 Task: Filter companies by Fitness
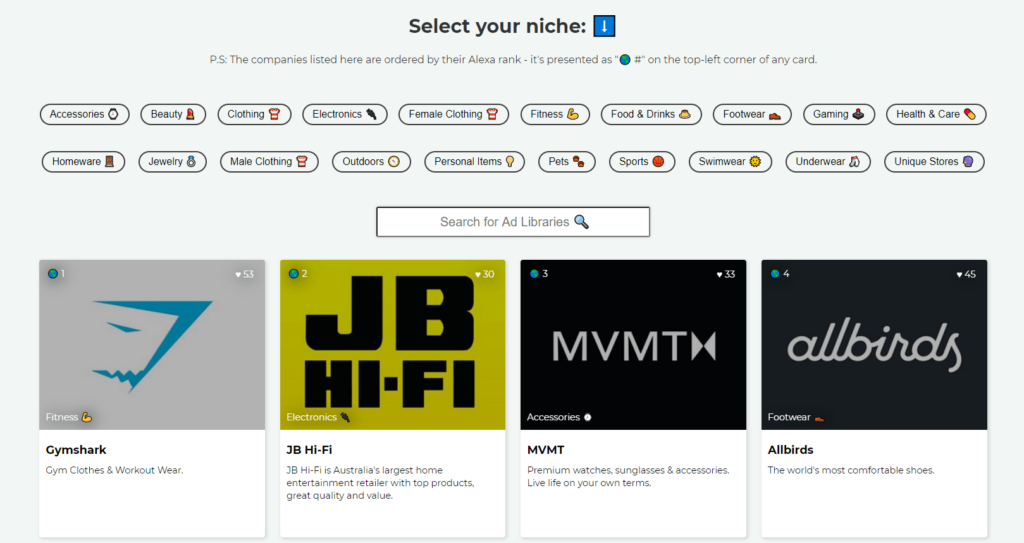555,114
